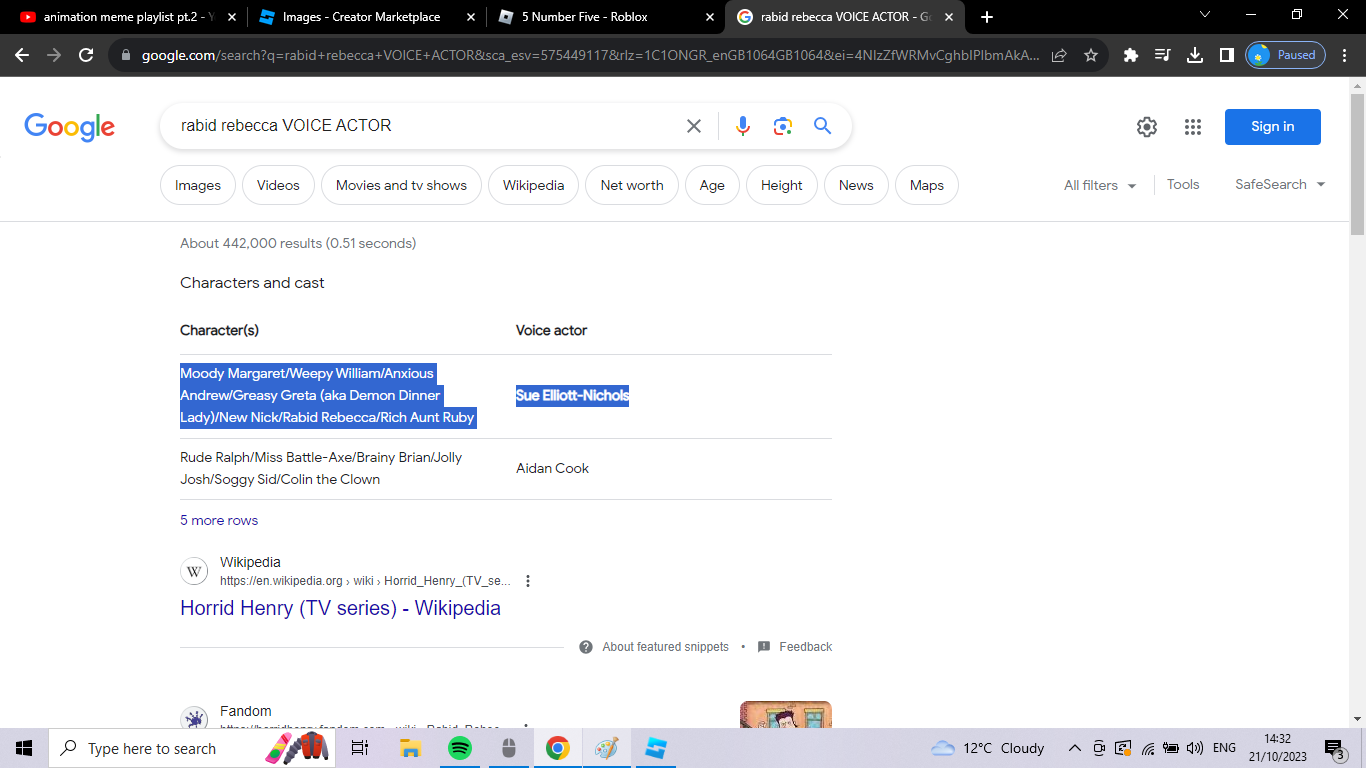Bookmark this page with the star
Image resolution: width=1366 pixels, height=768 pixels.
click(1091, 56)
